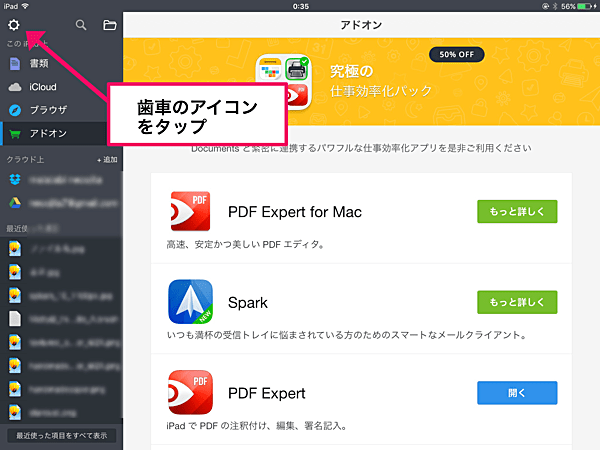Tap the 追加 add cloud button
This screenshot has height=450, width=600.
point(107,160)
